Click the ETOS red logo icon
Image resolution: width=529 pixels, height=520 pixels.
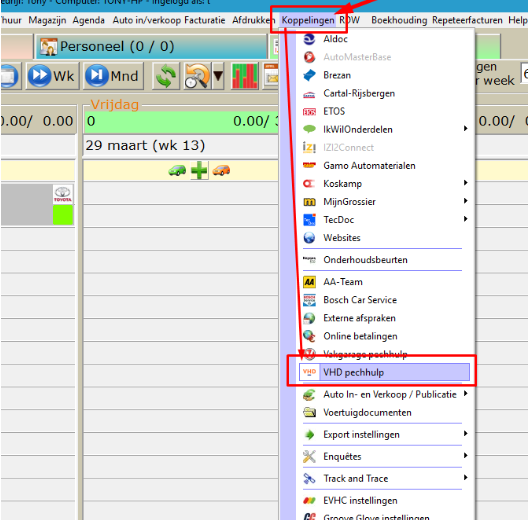coord(309,111)
